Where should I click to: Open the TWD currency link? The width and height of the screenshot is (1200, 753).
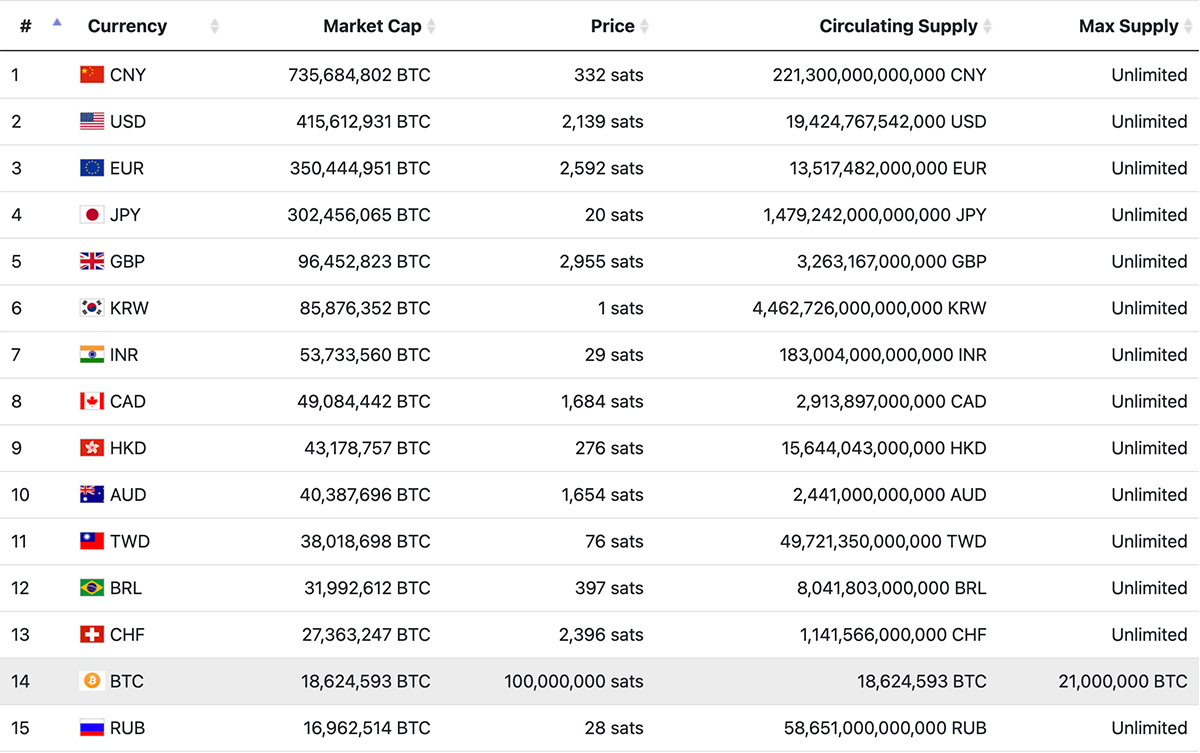click(x=130, y=541)
